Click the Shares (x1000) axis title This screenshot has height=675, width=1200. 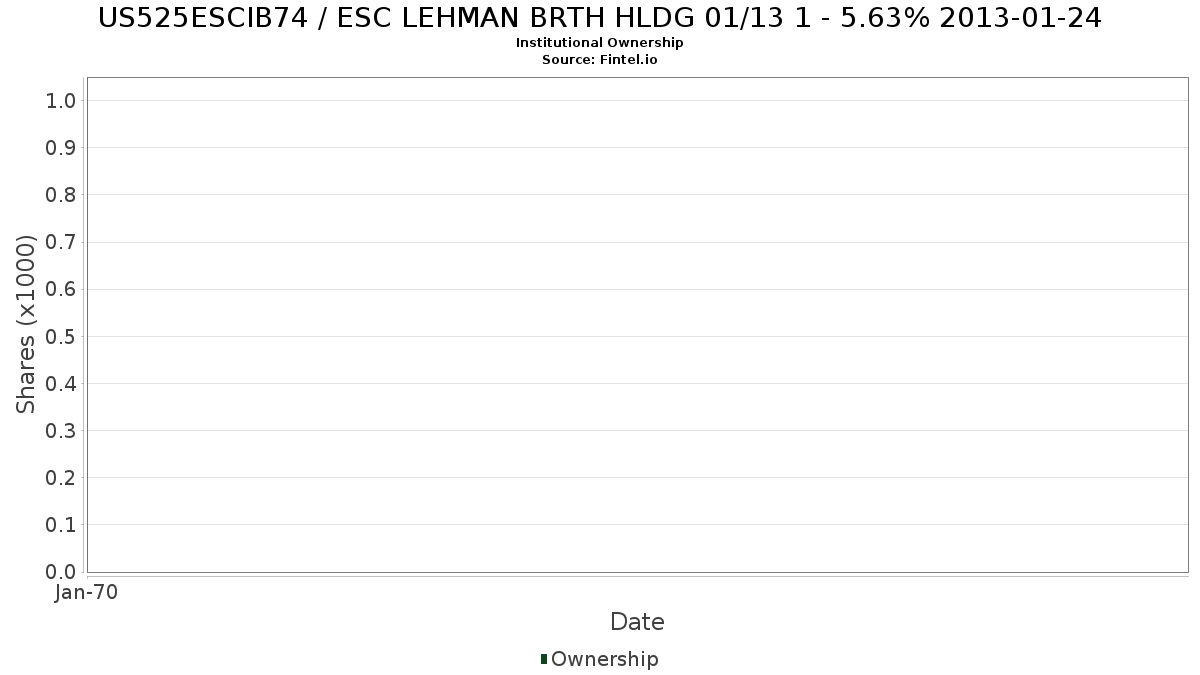click(26, 324)
